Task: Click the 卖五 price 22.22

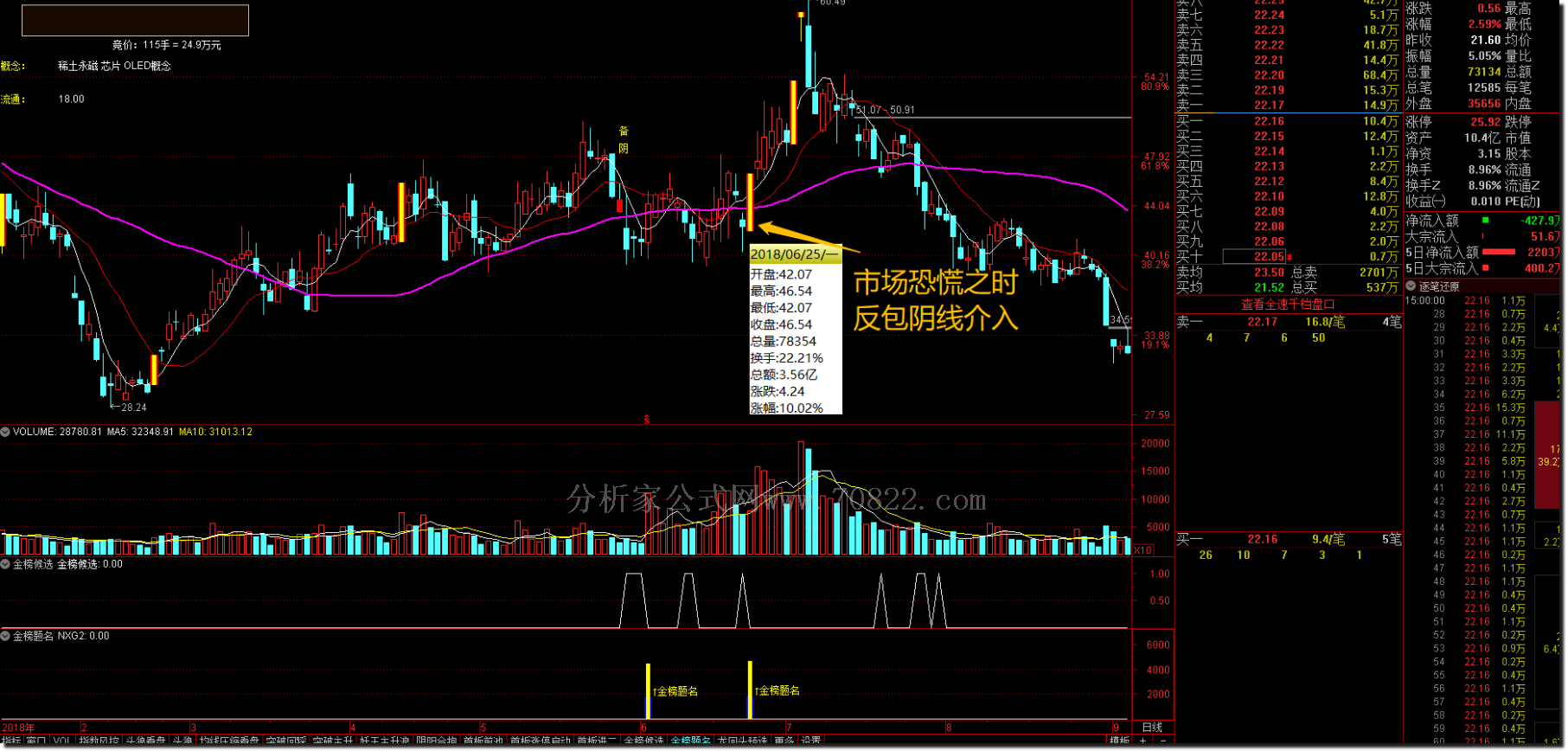Action: click(1269, 45)
